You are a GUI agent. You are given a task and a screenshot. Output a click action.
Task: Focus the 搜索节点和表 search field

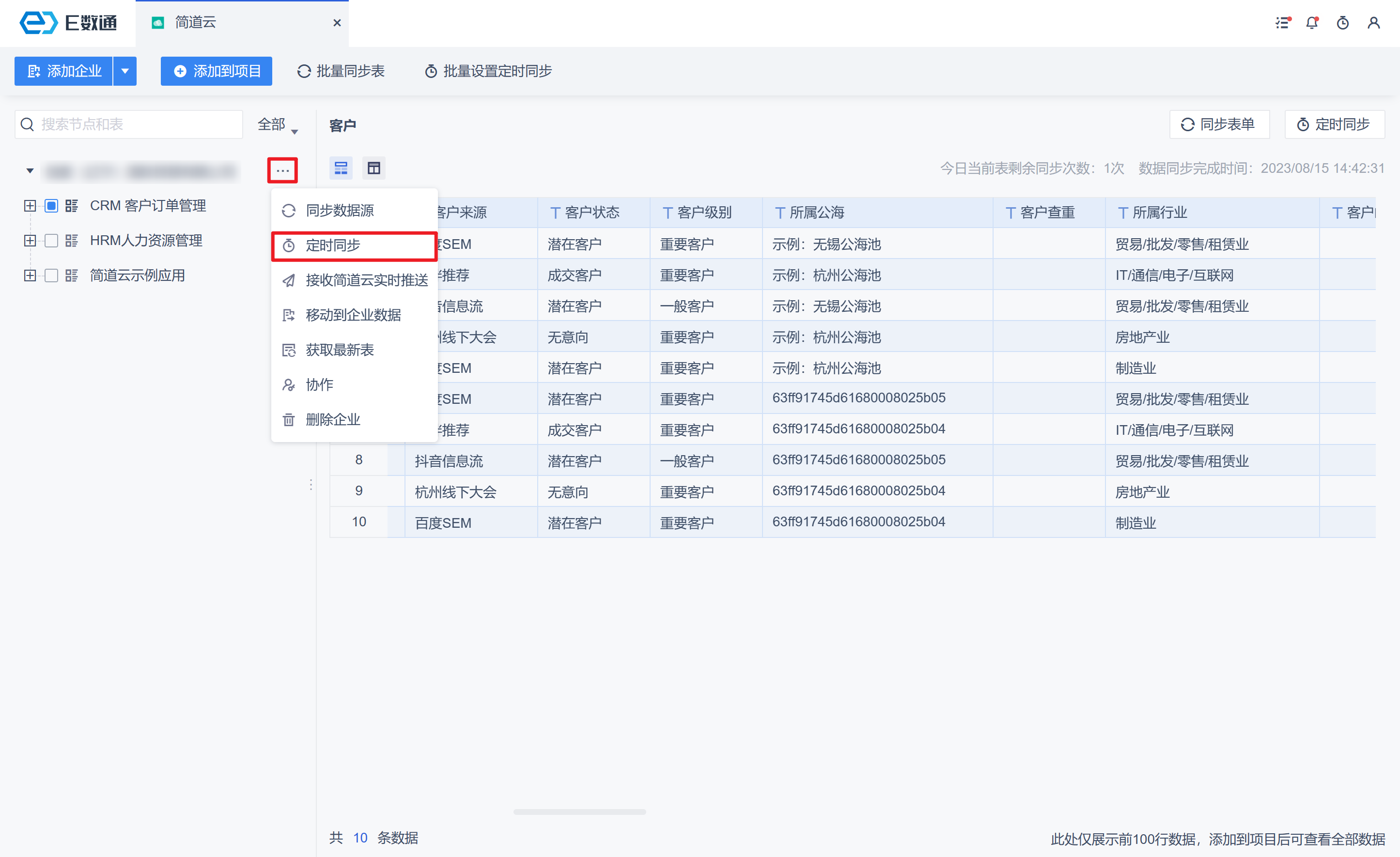(136, 124)
